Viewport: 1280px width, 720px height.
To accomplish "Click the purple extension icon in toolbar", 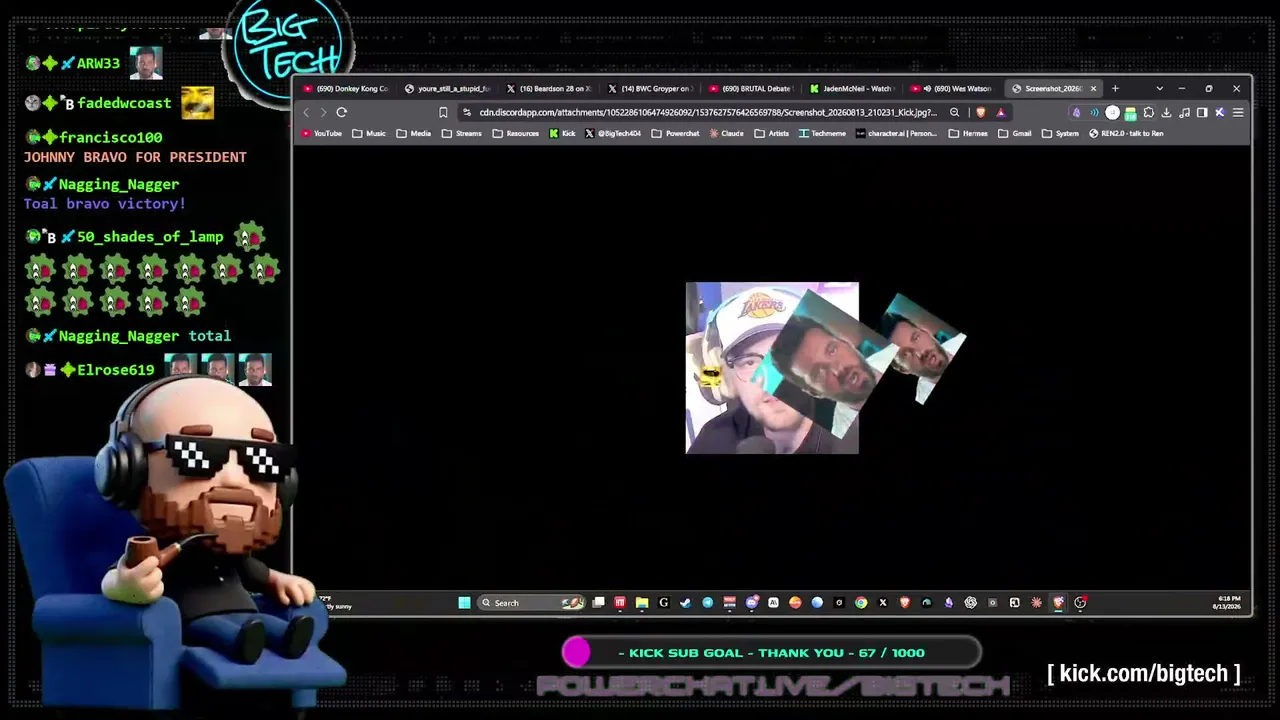I will 1076,113.
